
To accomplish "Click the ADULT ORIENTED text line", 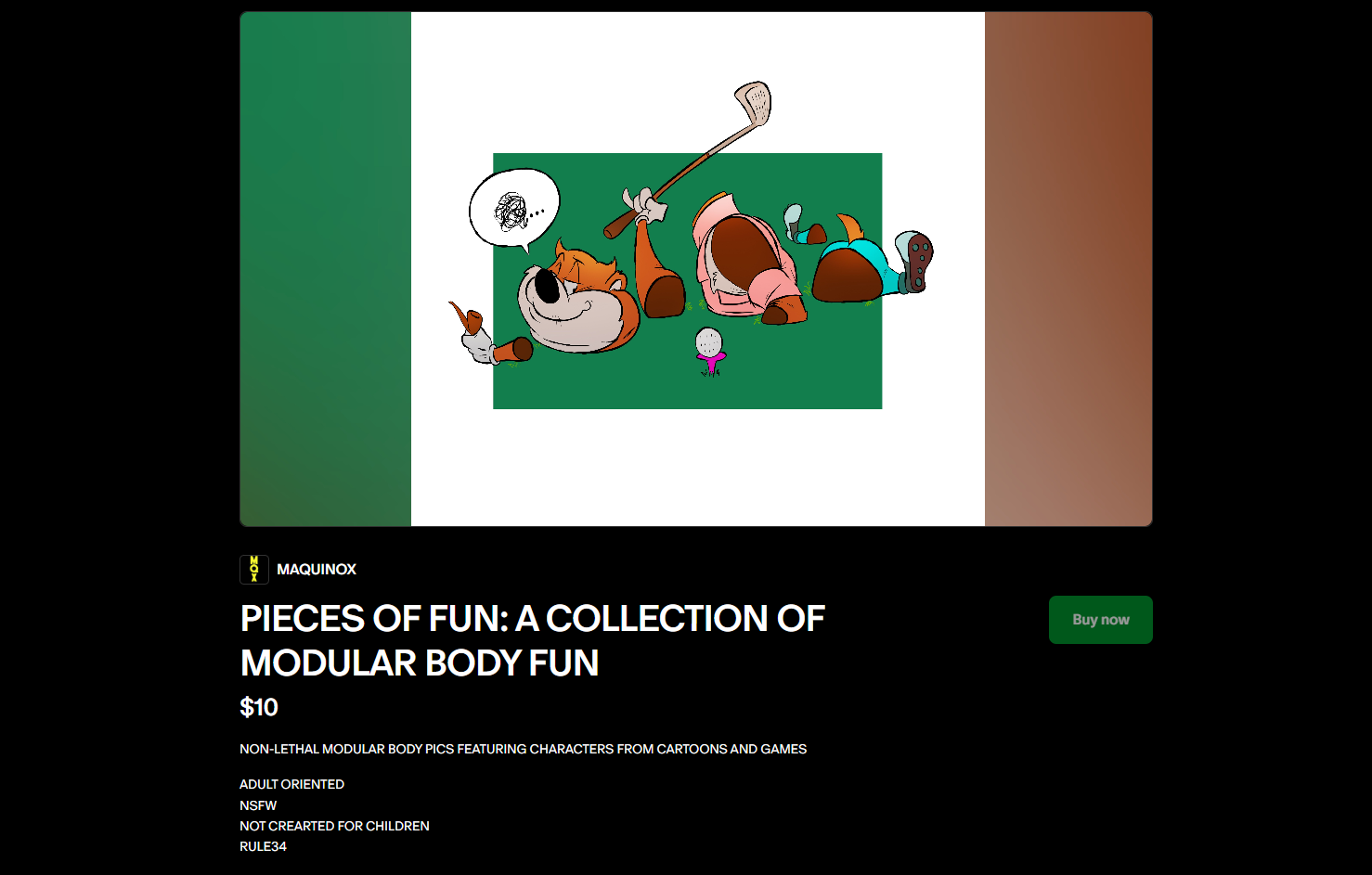I will pos(291,784).
